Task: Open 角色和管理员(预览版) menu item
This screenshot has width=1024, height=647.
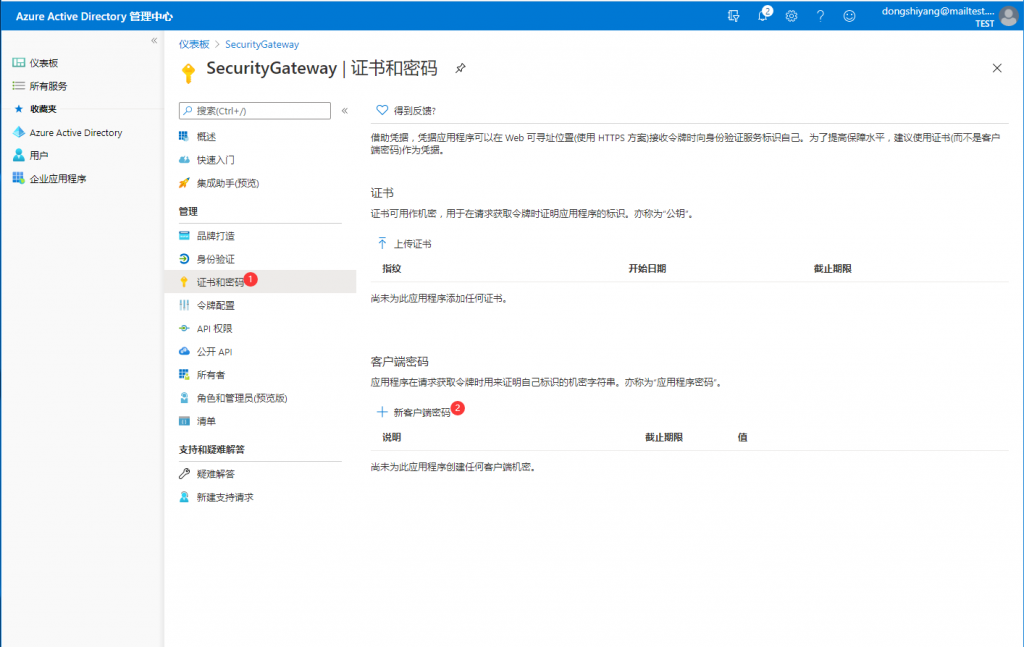Action: tap(242, 398)
